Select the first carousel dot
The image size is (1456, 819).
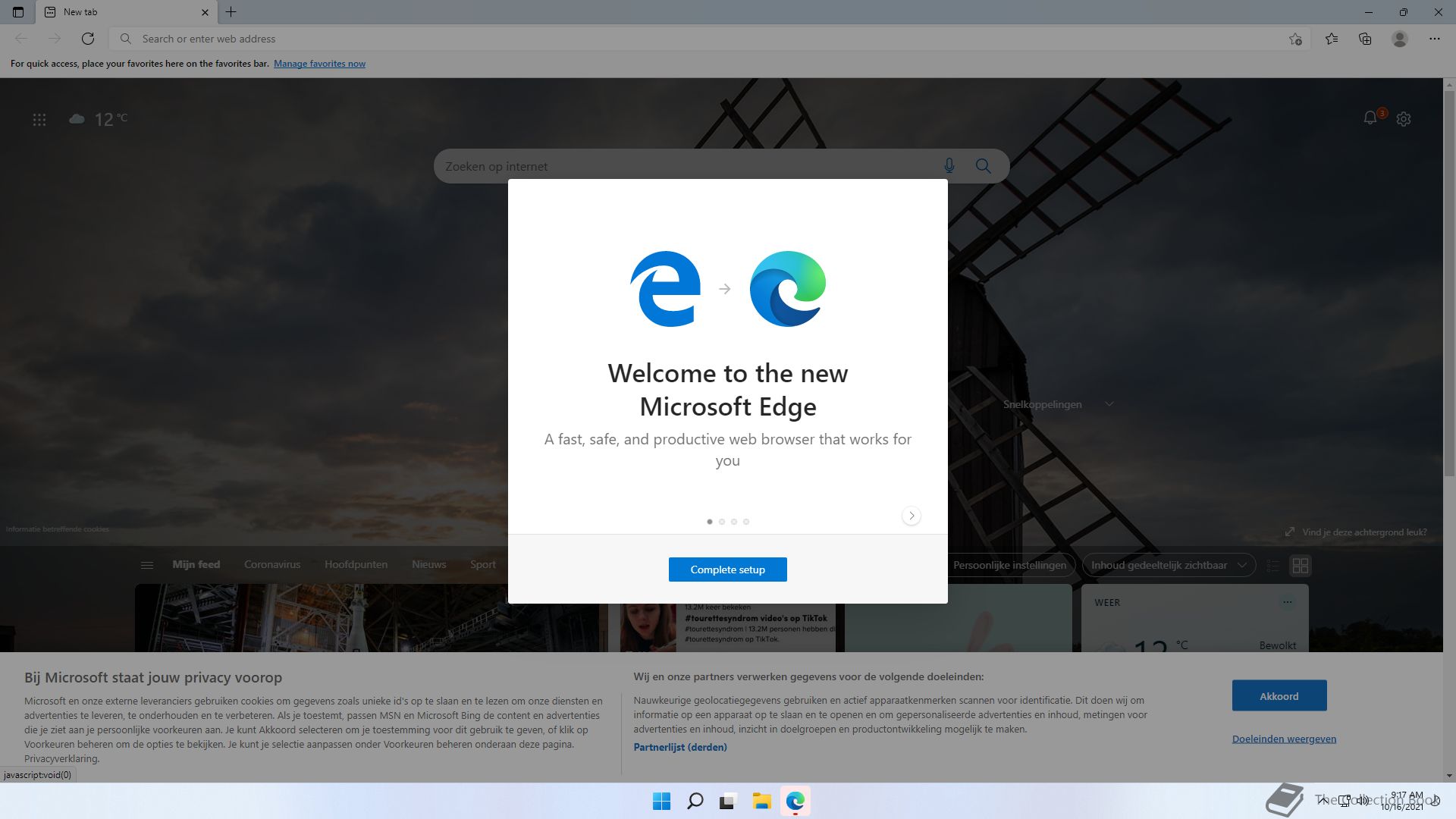[x=710, y=522]
